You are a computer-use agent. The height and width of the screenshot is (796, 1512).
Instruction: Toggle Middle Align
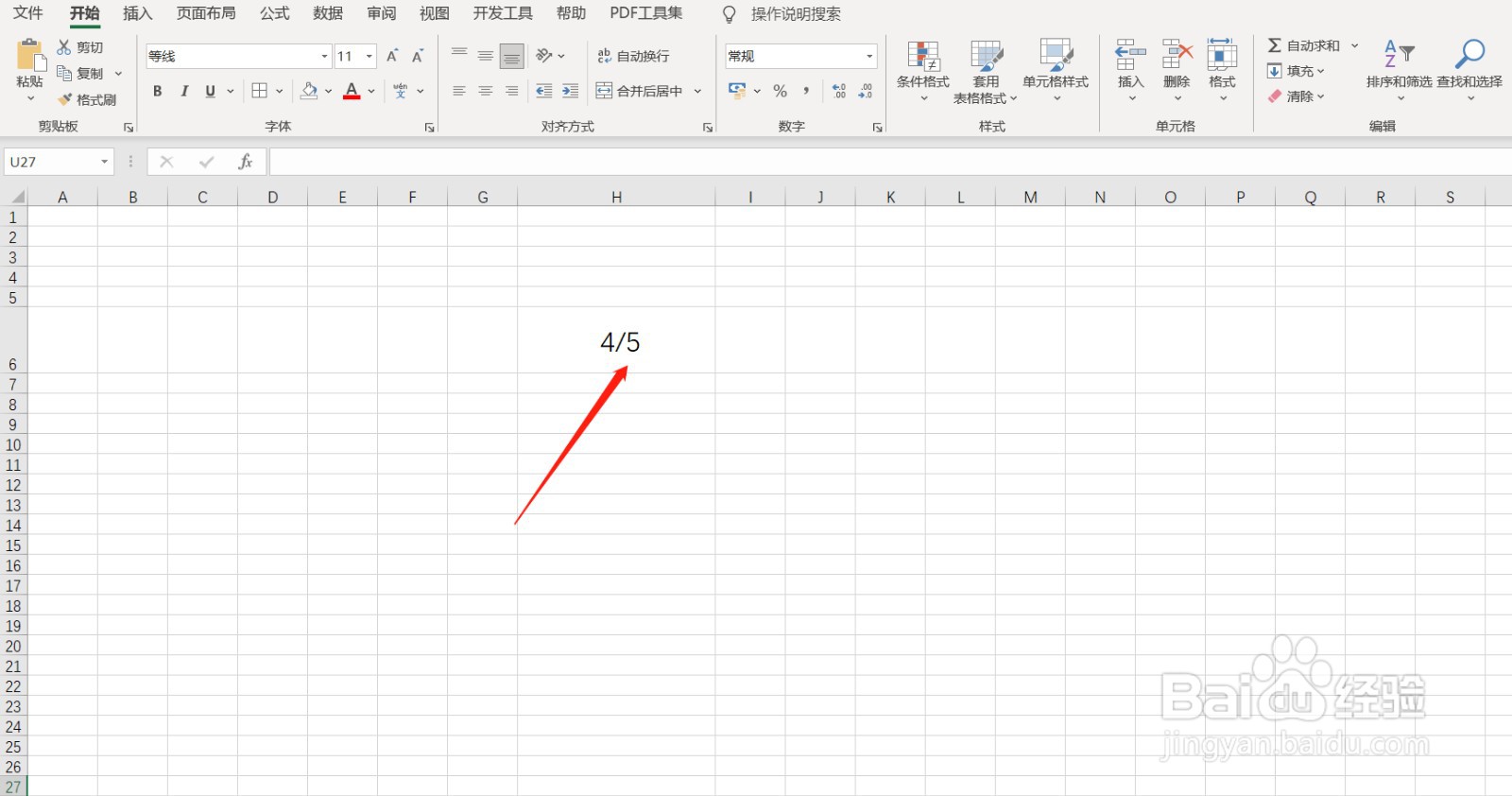(x=485, y=56)
